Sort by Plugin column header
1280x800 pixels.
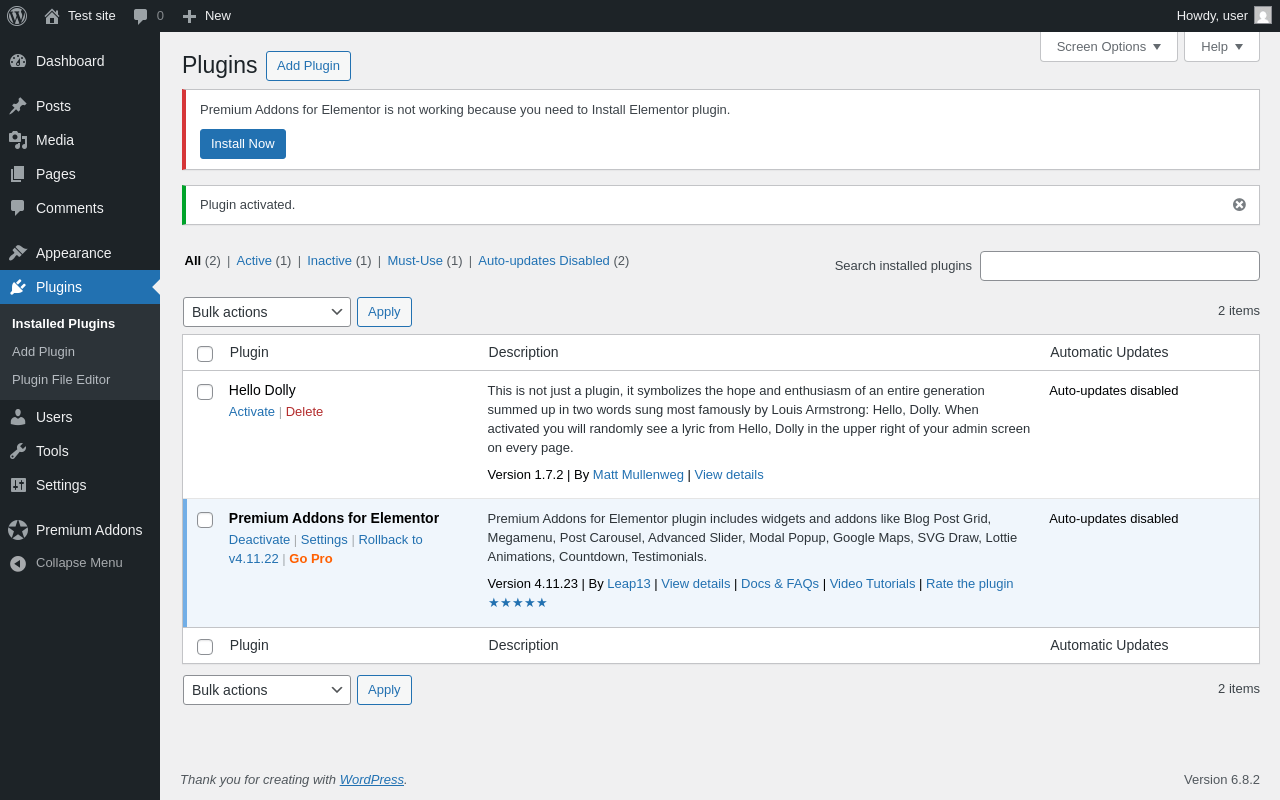[x=249, y=352]
